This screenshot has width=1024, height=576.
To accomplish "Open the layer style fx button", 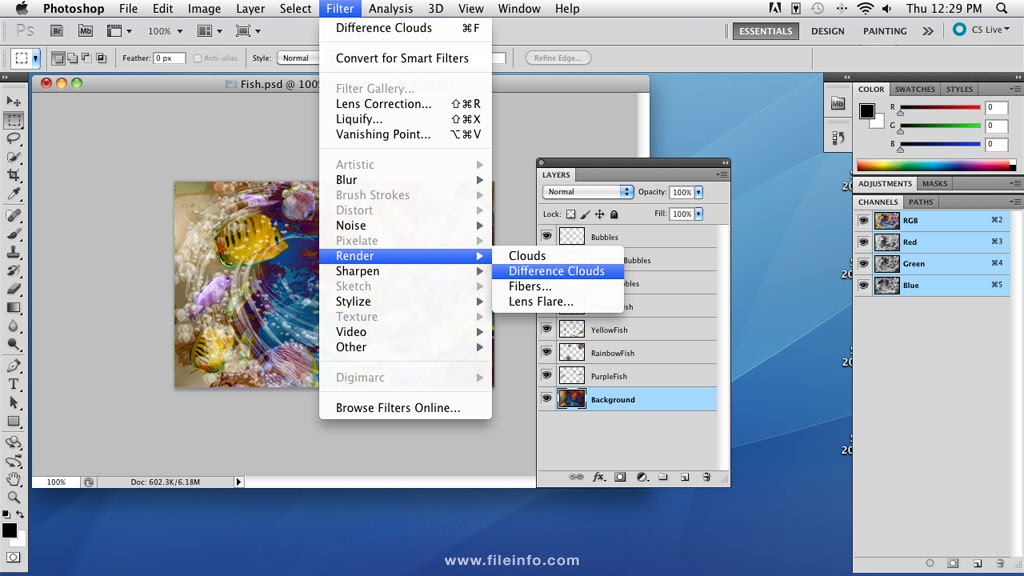I will [598, 477].
